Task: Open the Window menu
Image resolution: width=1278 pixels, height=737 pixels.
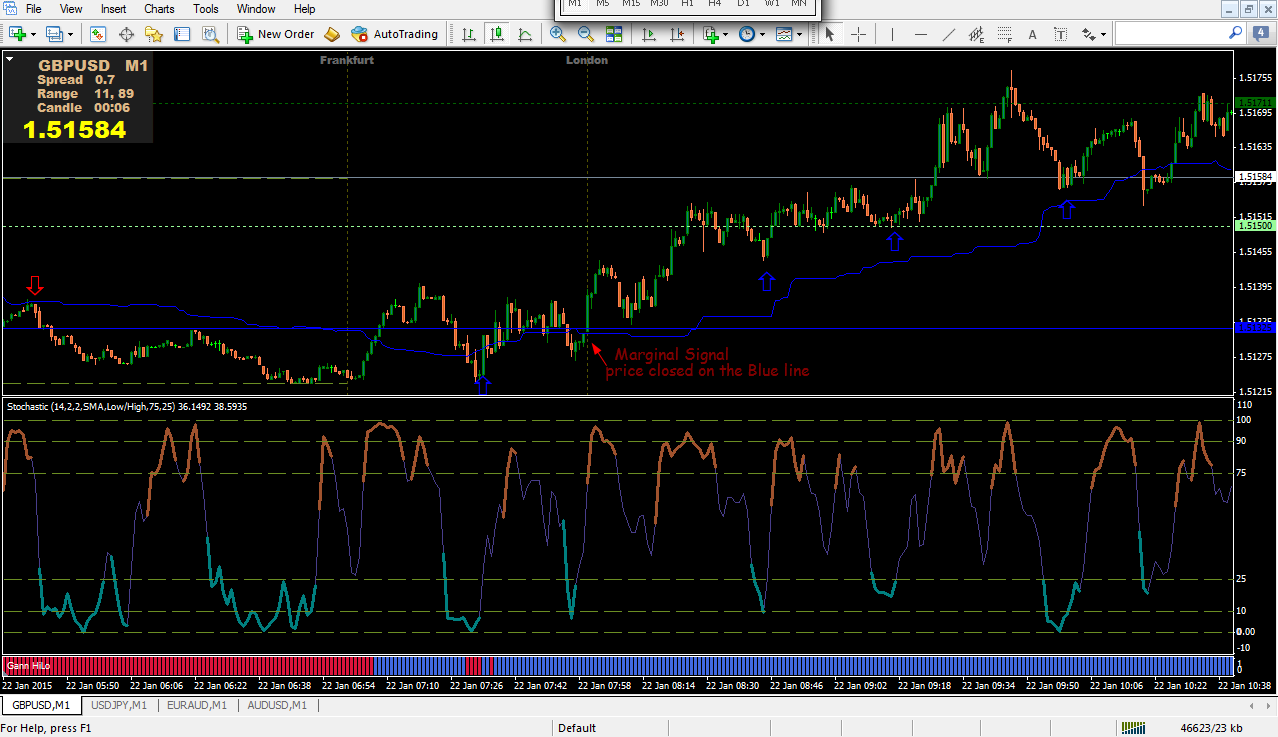Action: click(x=256, y=9)
